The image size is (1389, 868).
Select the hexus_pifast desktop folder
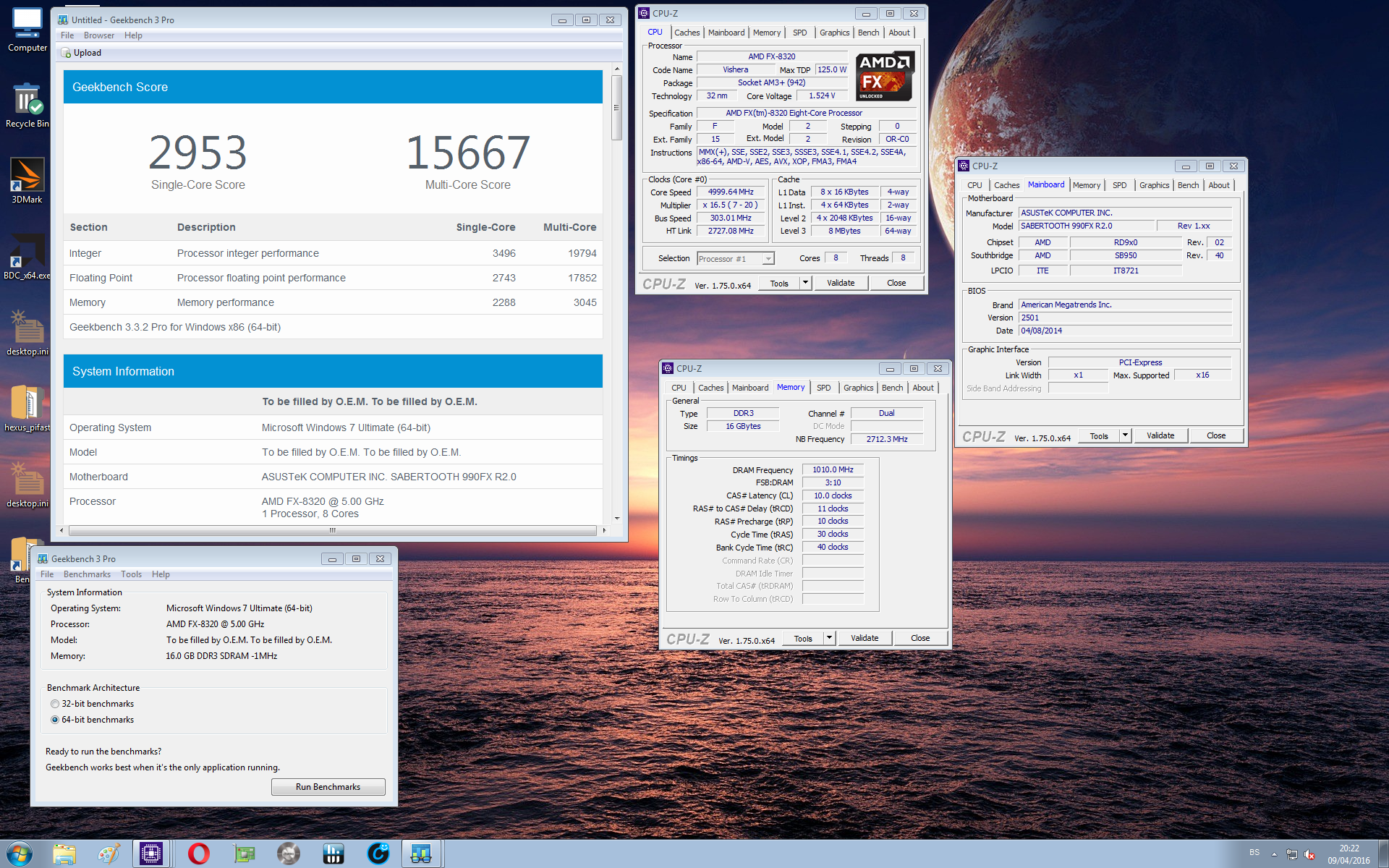(27, 409)
